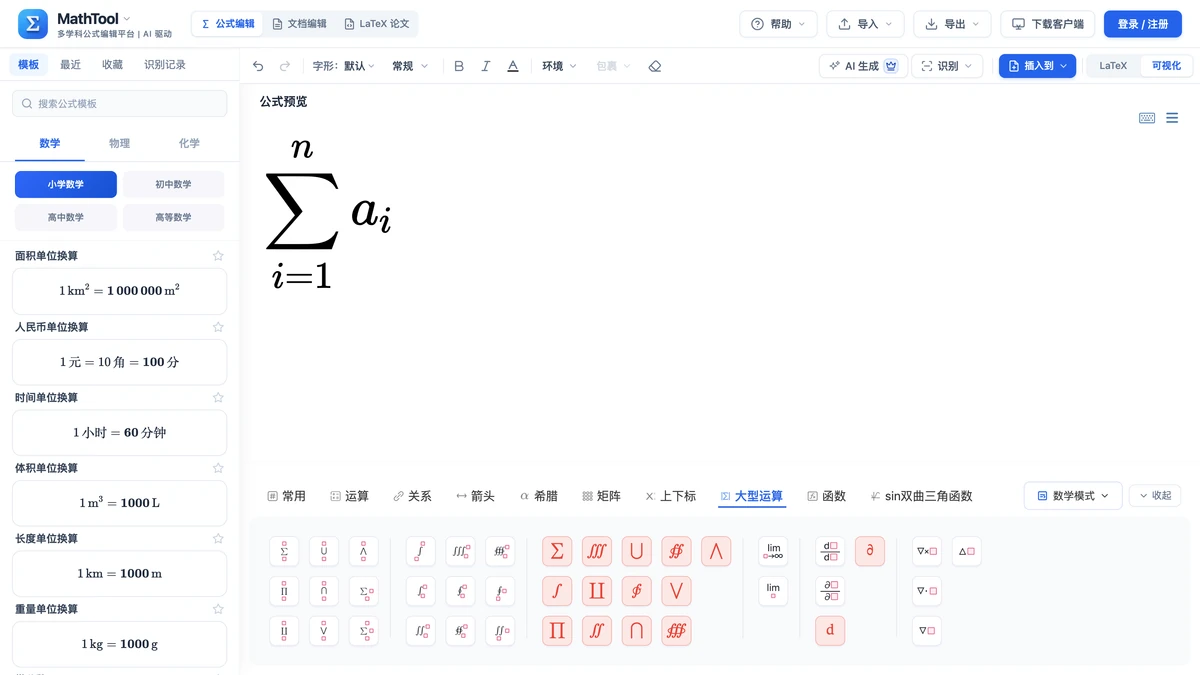Click the 搜索公式模板 search field

coord(119,103)
